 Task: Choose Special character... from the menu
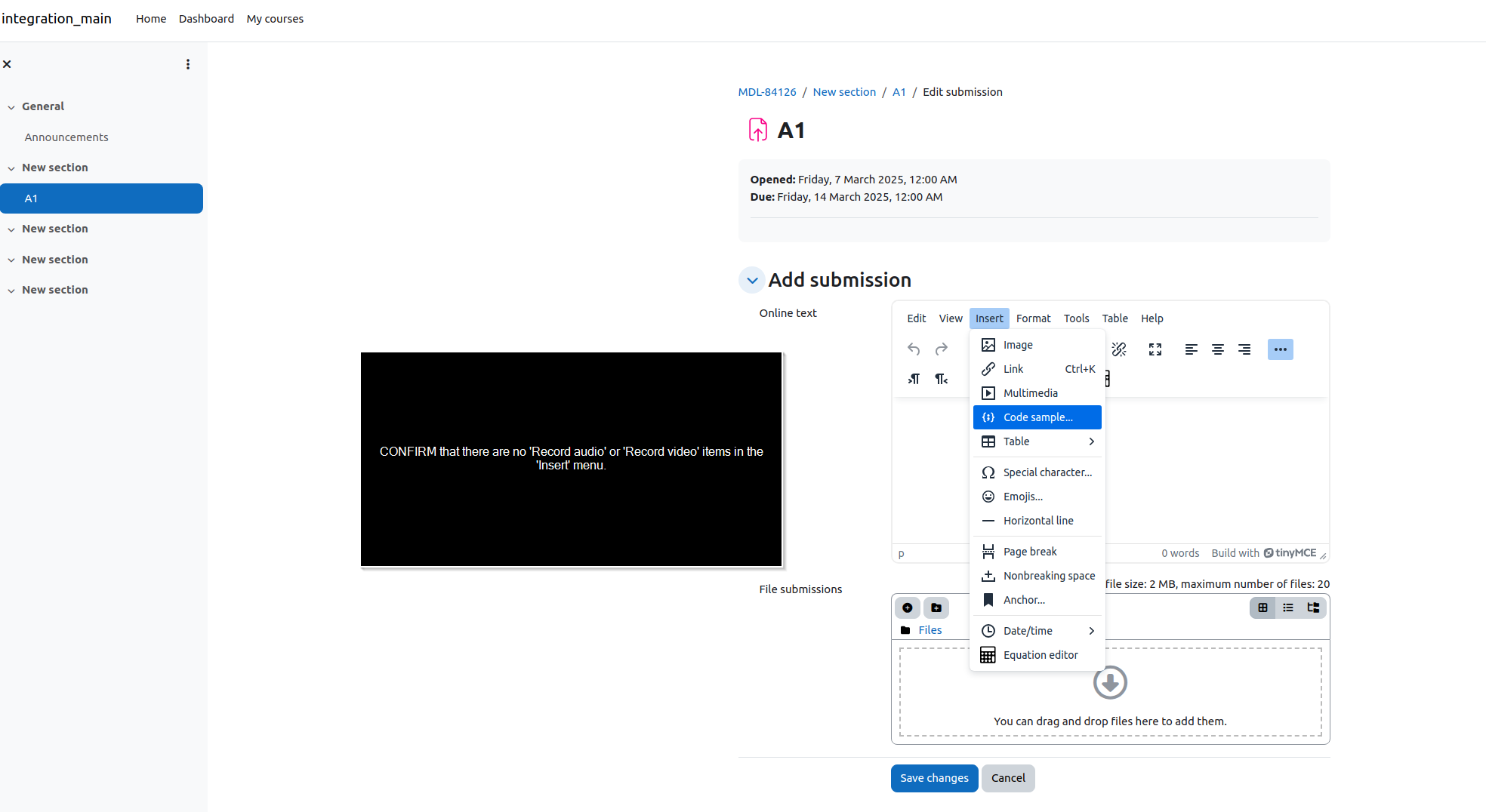1037,472
